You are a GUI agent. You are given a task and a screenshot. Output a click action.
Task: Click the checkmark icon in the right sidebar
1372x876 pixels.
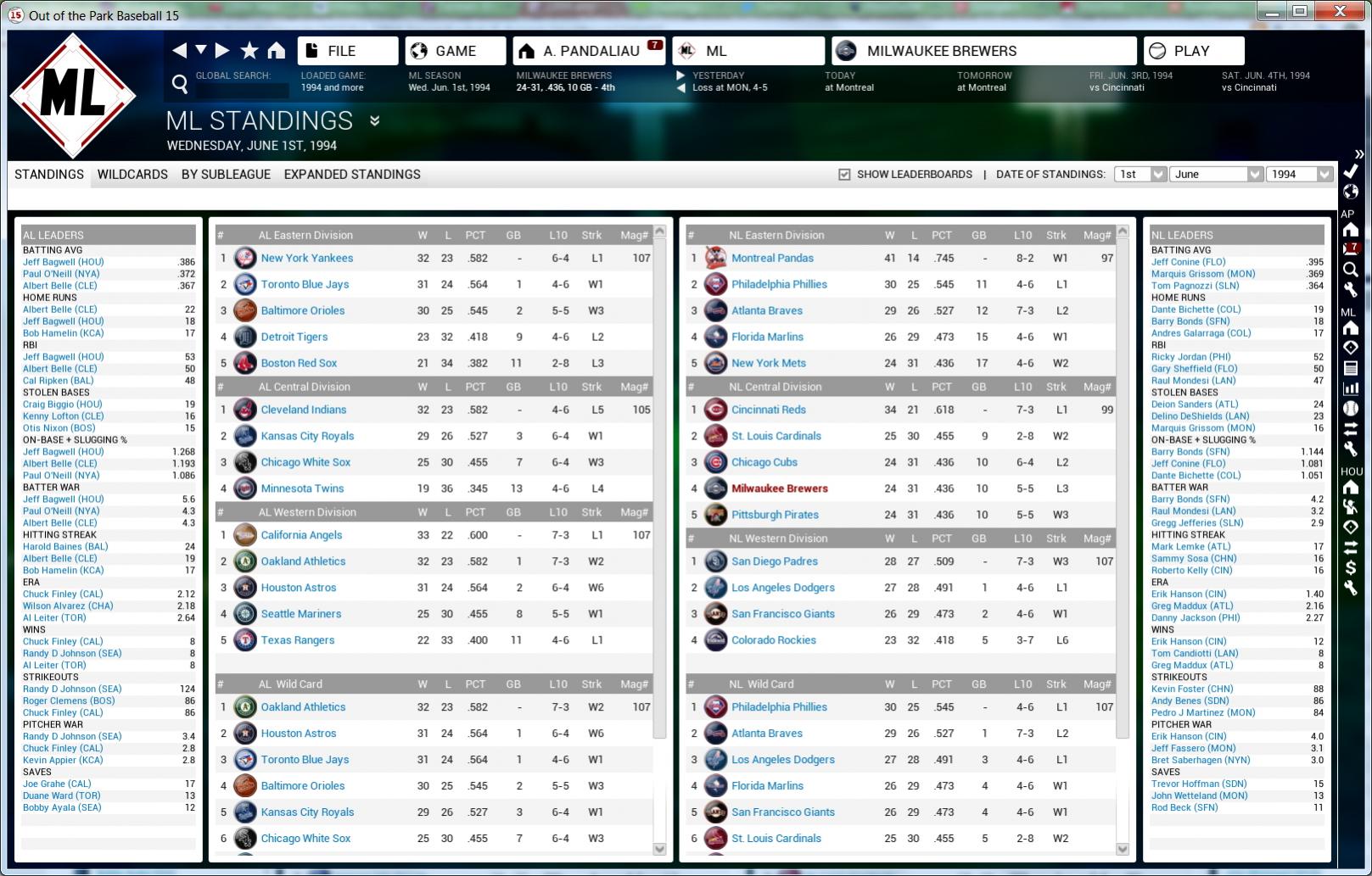pyautogui.click(x=1350, y=172)
